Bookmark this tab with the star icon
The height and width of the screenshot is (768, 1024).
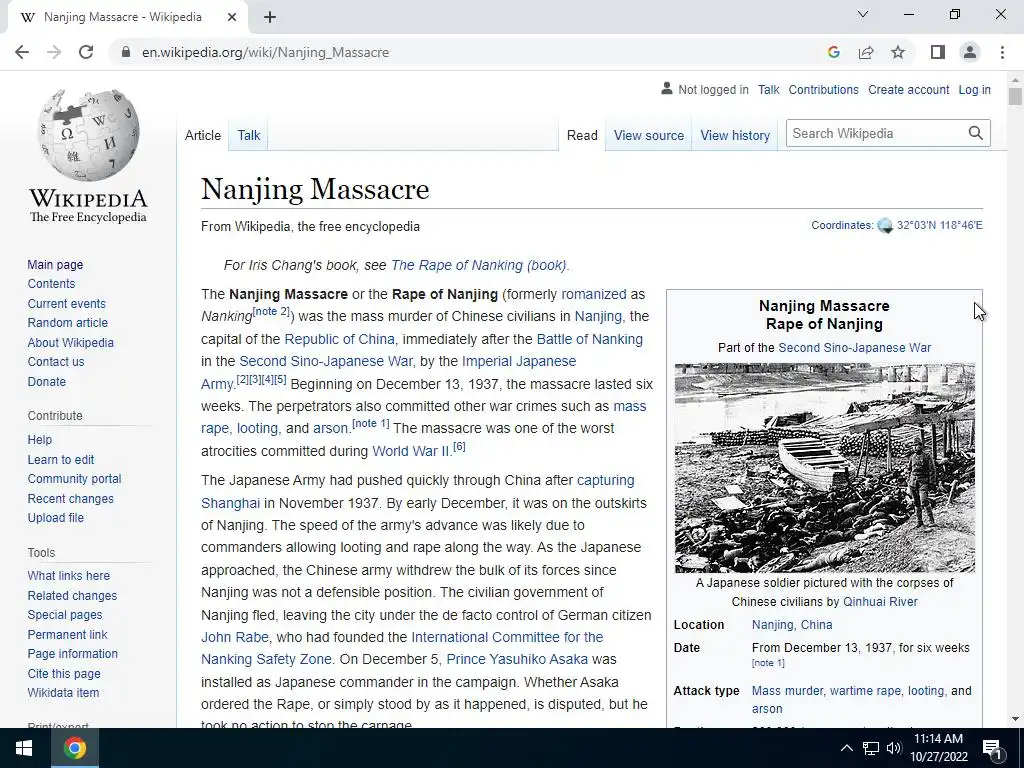[x=898, y=52]
